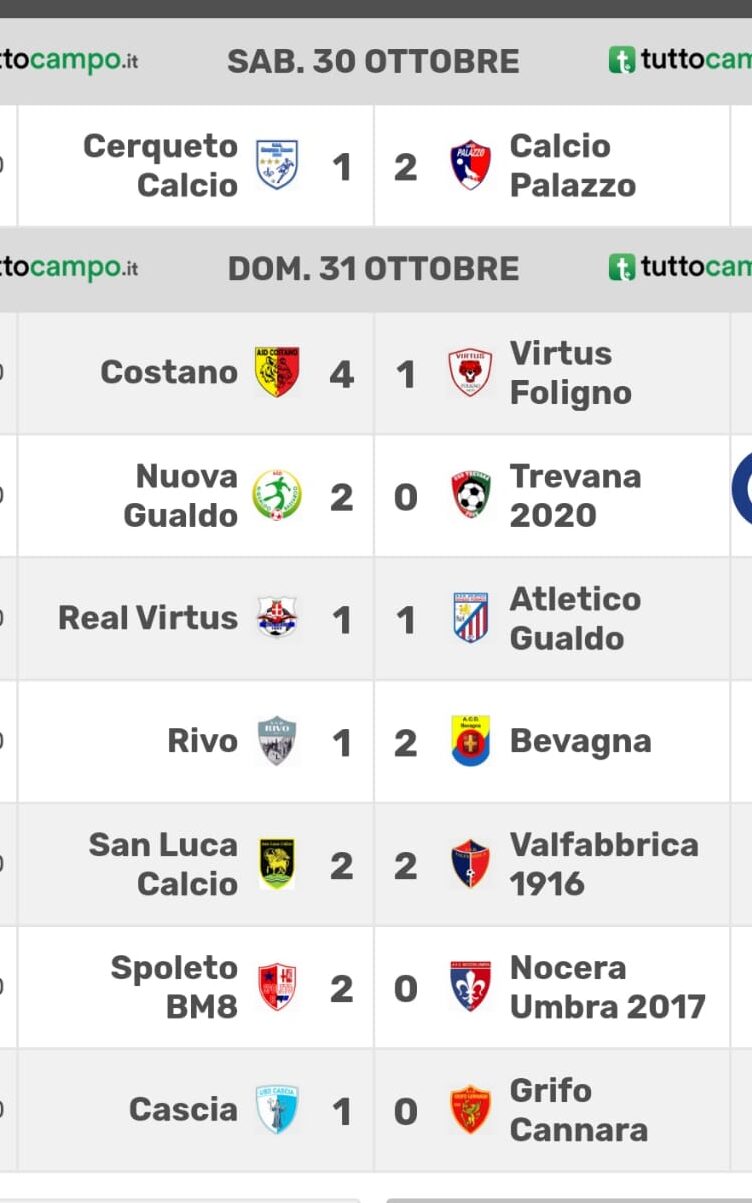Click the Calcio Palazzo team crest
This screenshot has height=1203, width=752.
470,165
